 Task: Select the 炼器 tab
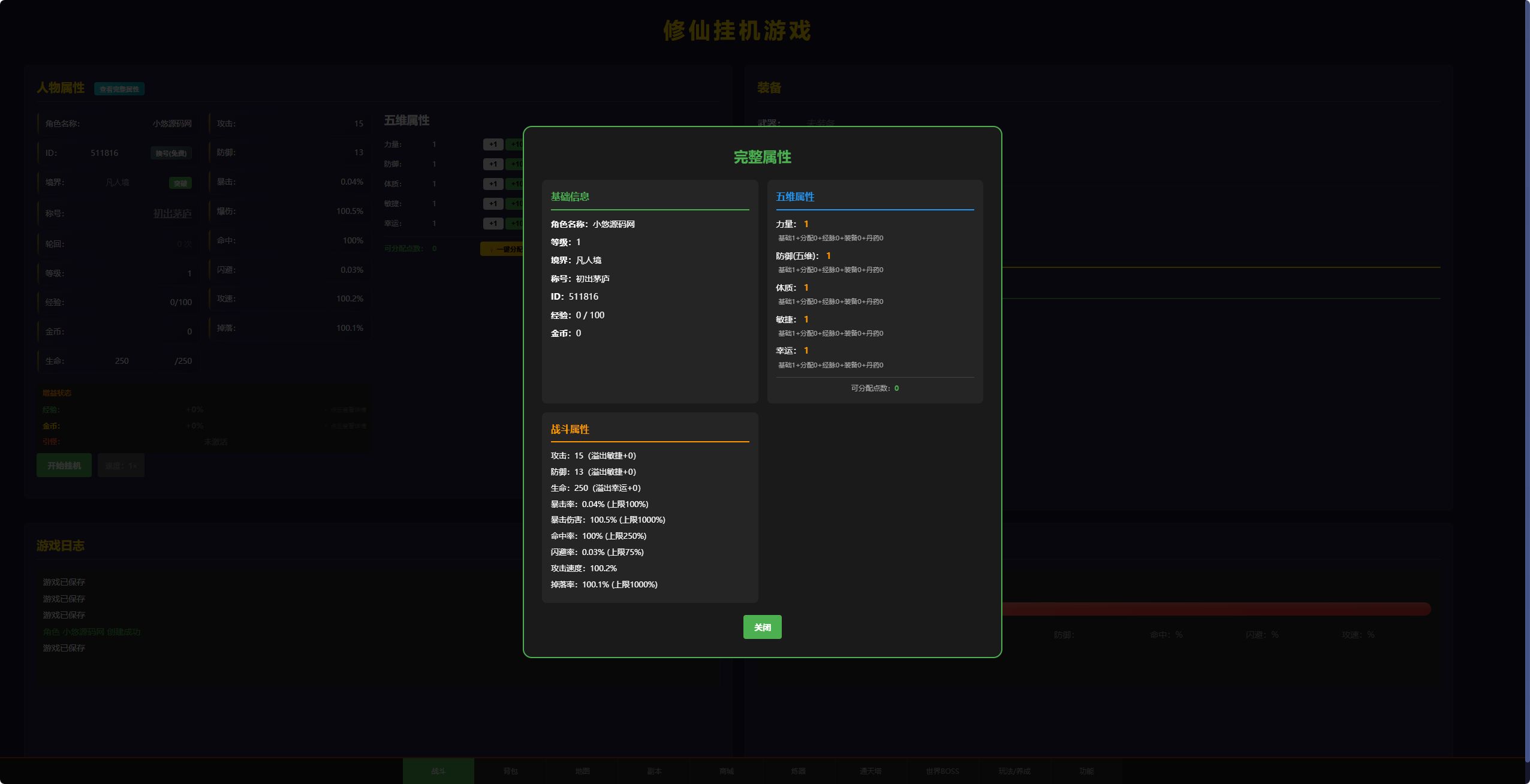pos(798,771)
